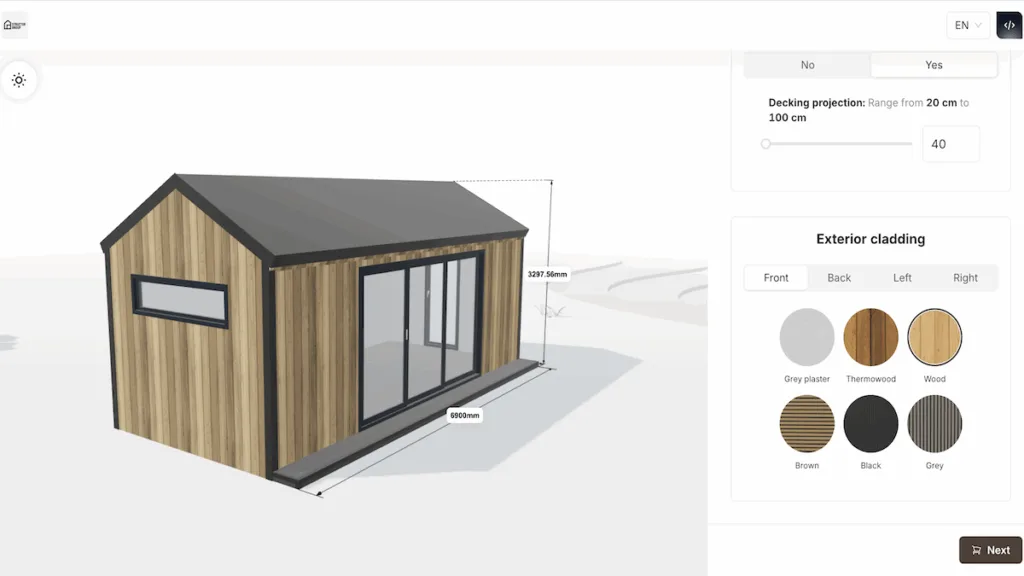
Task: Select the Yes decking option
Action: coord(933,65)
